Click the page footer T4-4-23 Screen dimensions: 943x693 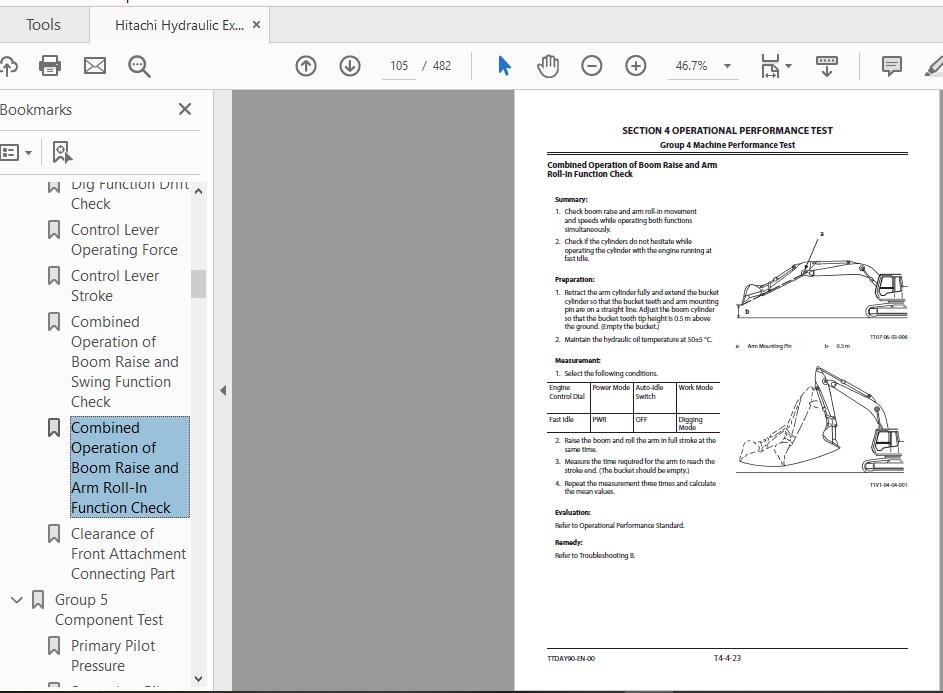727,658
